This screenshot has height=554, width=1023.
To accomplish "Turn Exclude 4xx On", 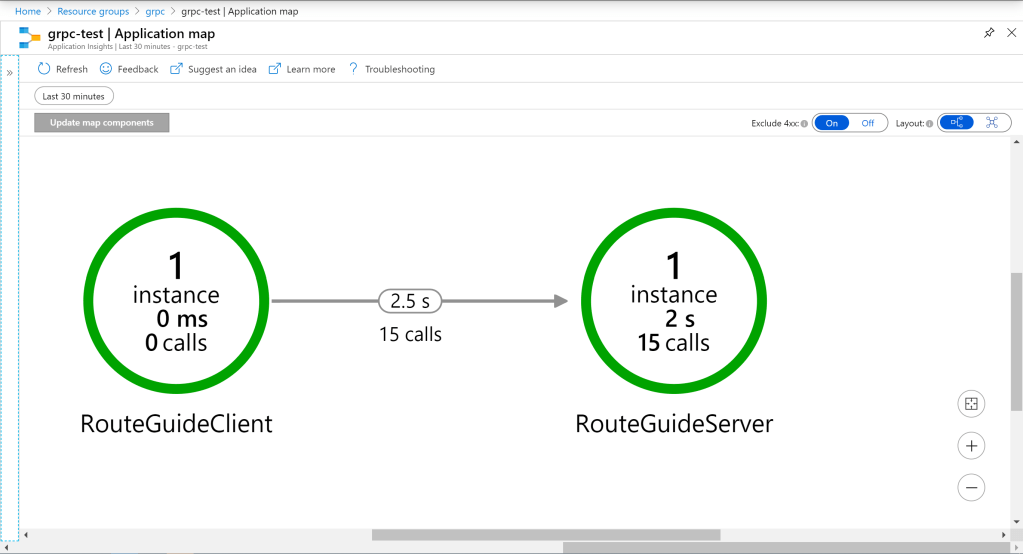I will [x=831, y=123].
